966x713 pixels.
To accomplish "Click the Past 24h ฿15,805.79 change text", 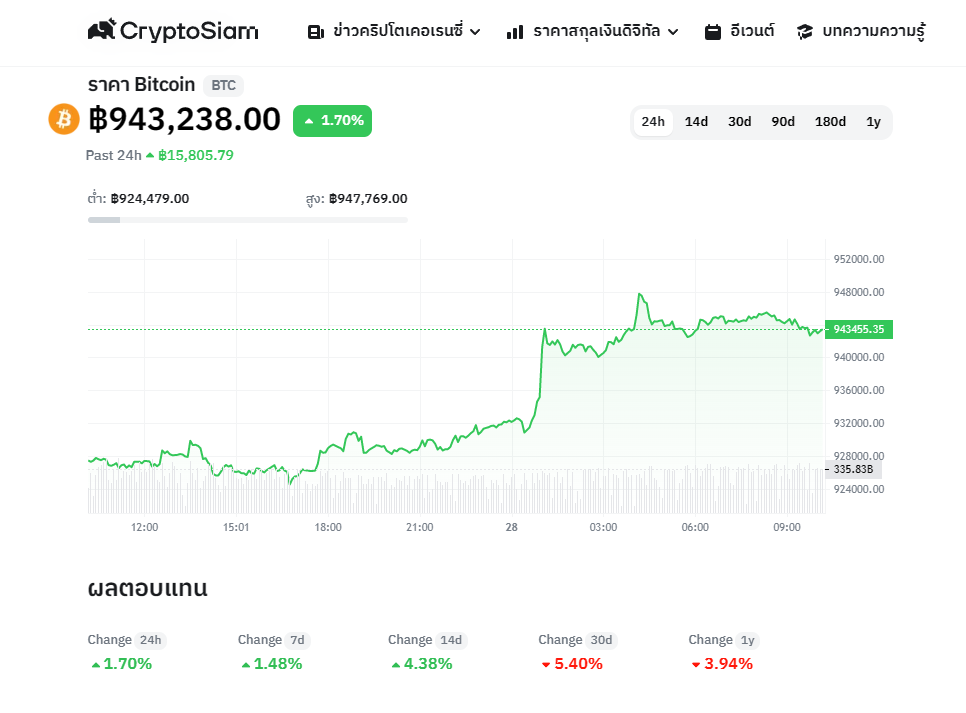I will (x=160, y=155).
